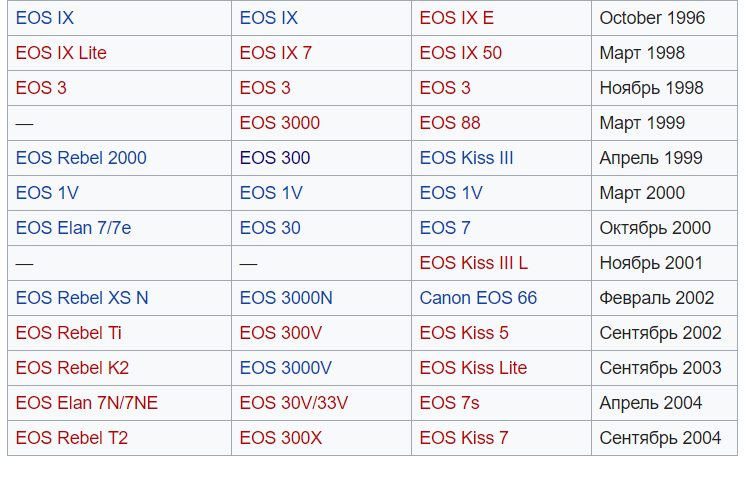Click the EOS 88 link

449,123
